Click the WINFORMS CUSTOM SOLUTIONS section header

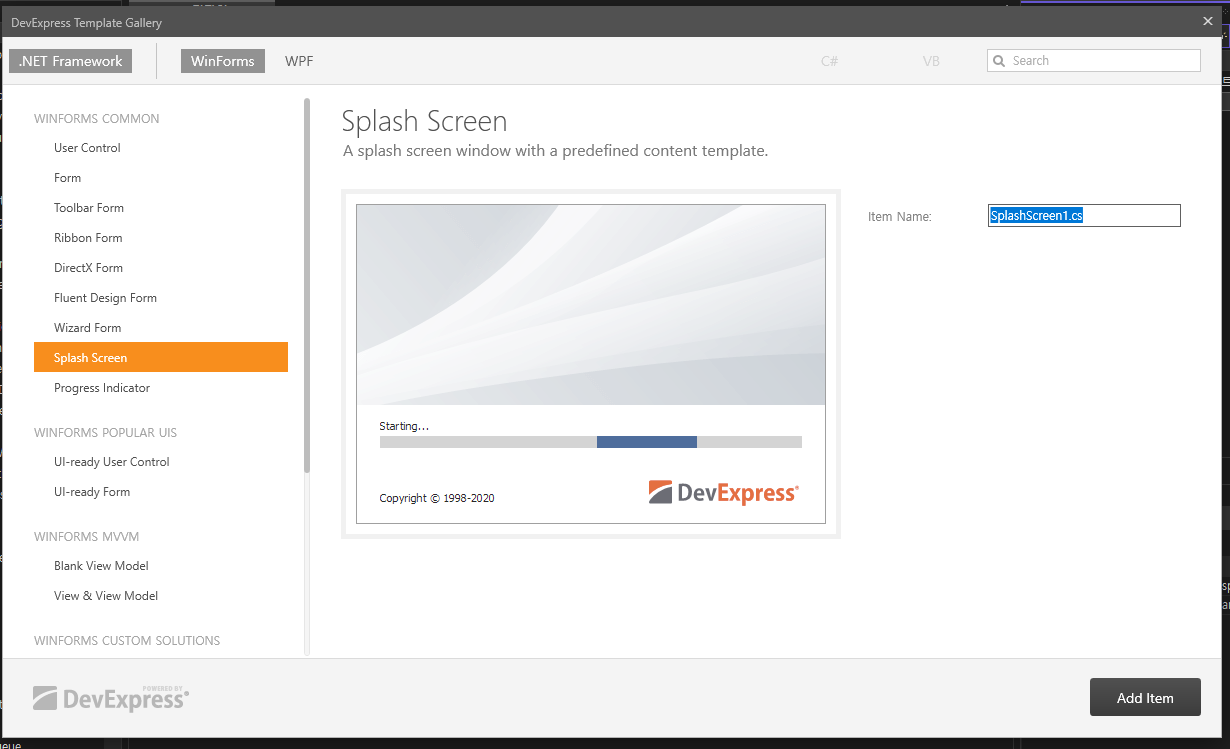tap(127, 640)
